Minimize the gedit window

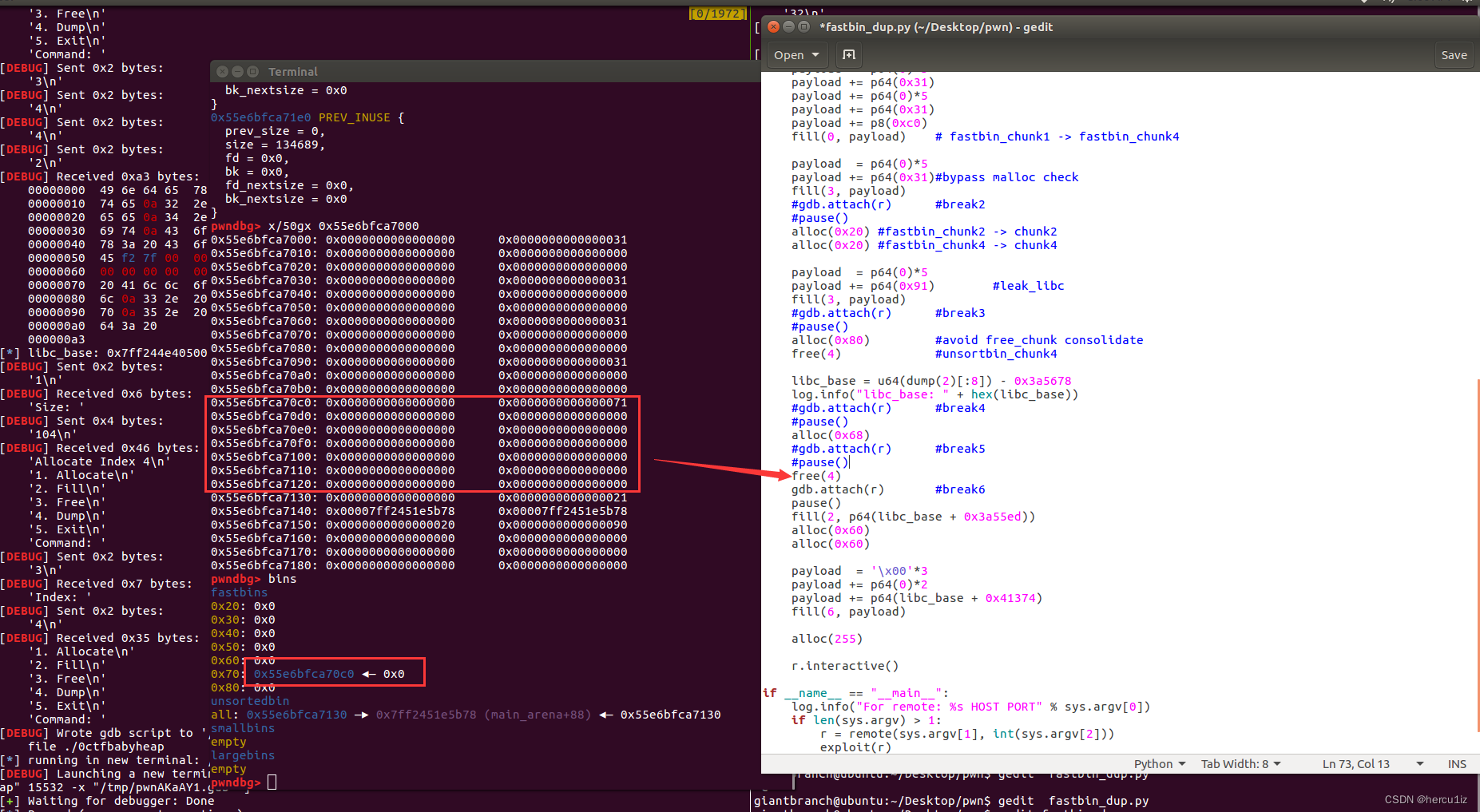tap(788, 26)
